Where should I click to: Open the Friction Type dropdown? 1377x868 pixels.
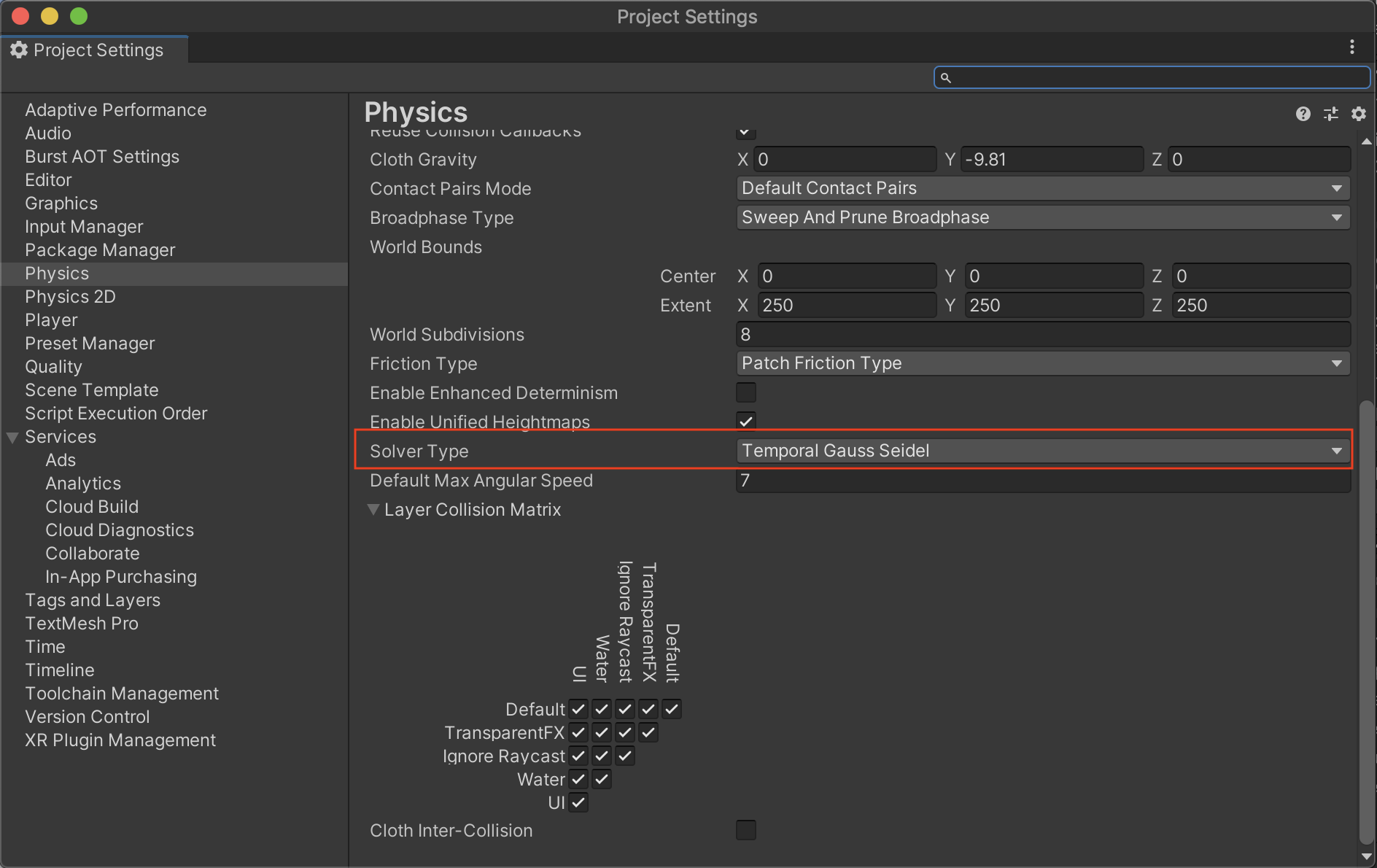[x=1043, y=363]
